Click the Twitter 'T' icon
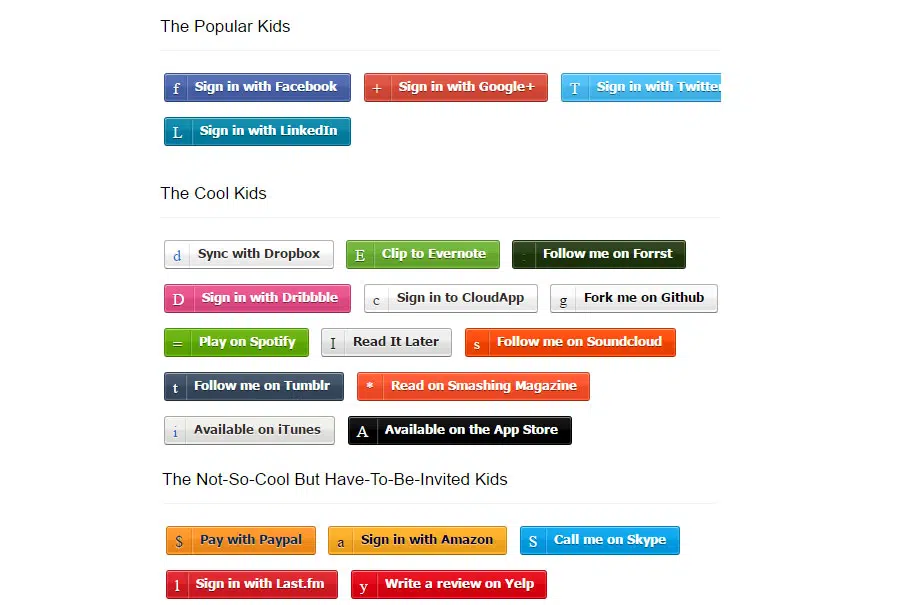This screenshot has width=900, height=605. 575,88
